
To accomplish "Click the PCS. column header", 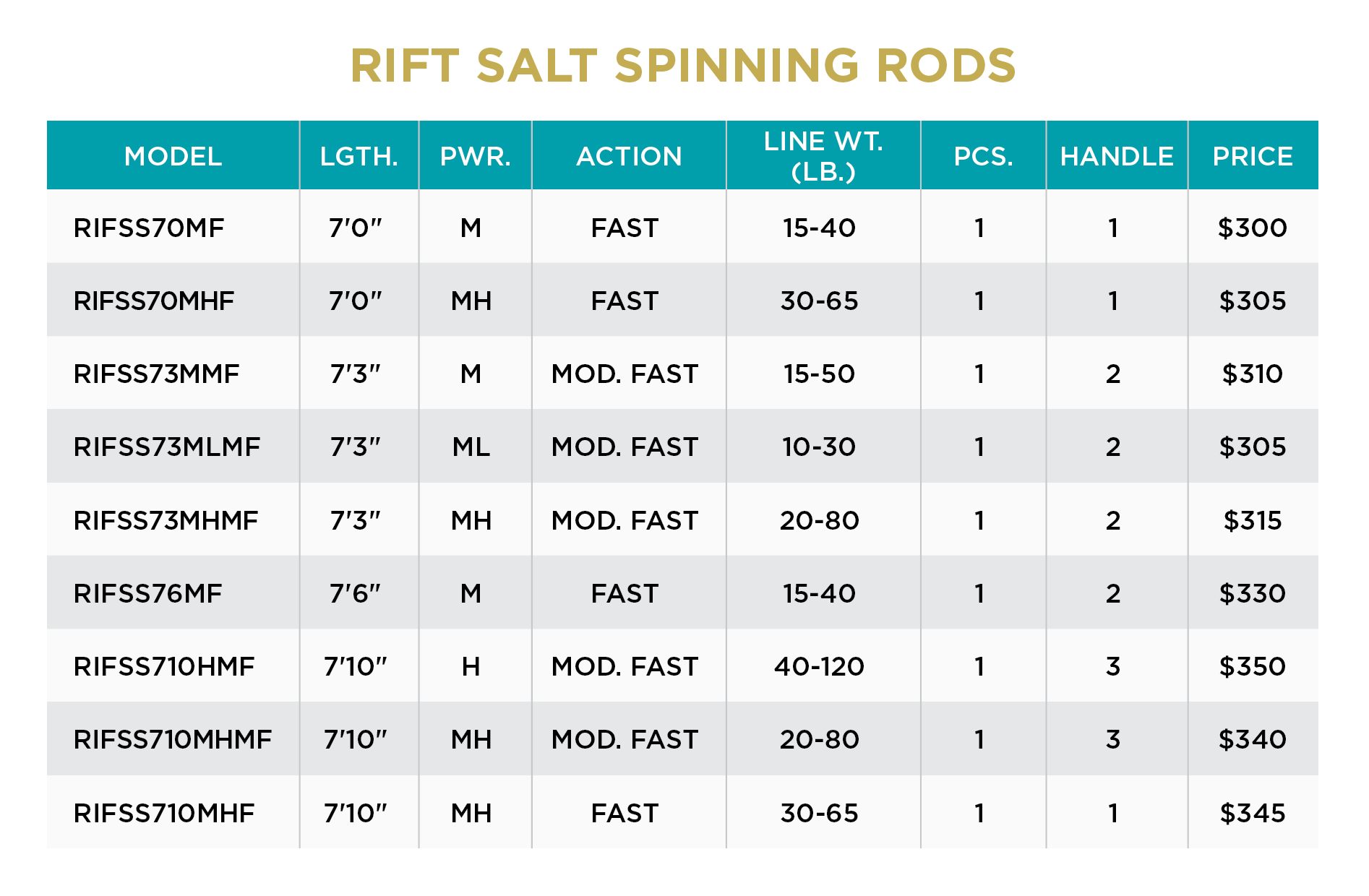I will pos(983,156).
